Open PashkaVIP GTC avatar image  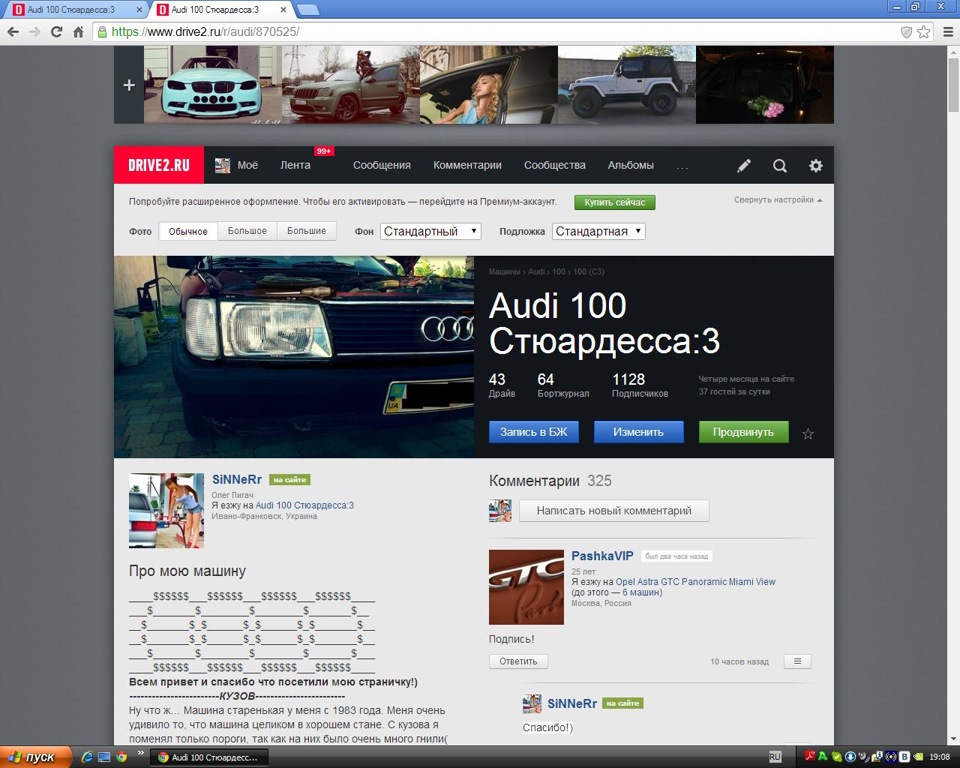[x=526, y=587]
